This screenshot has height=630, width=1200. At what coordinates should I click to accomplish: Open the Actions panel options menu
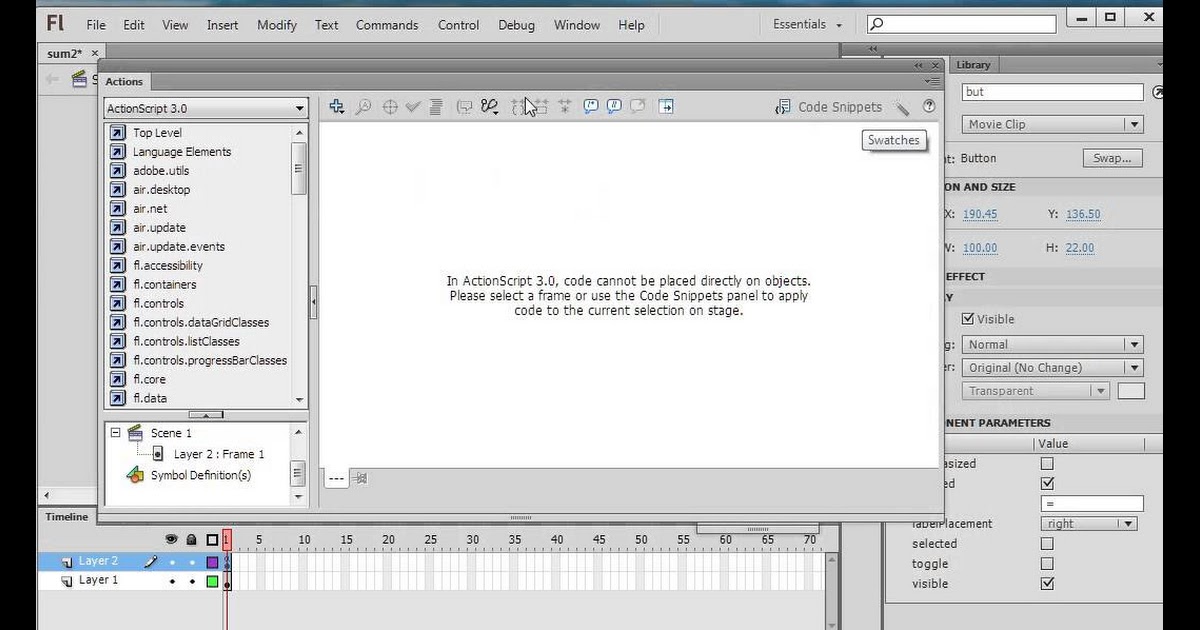[x=932, y=81]
